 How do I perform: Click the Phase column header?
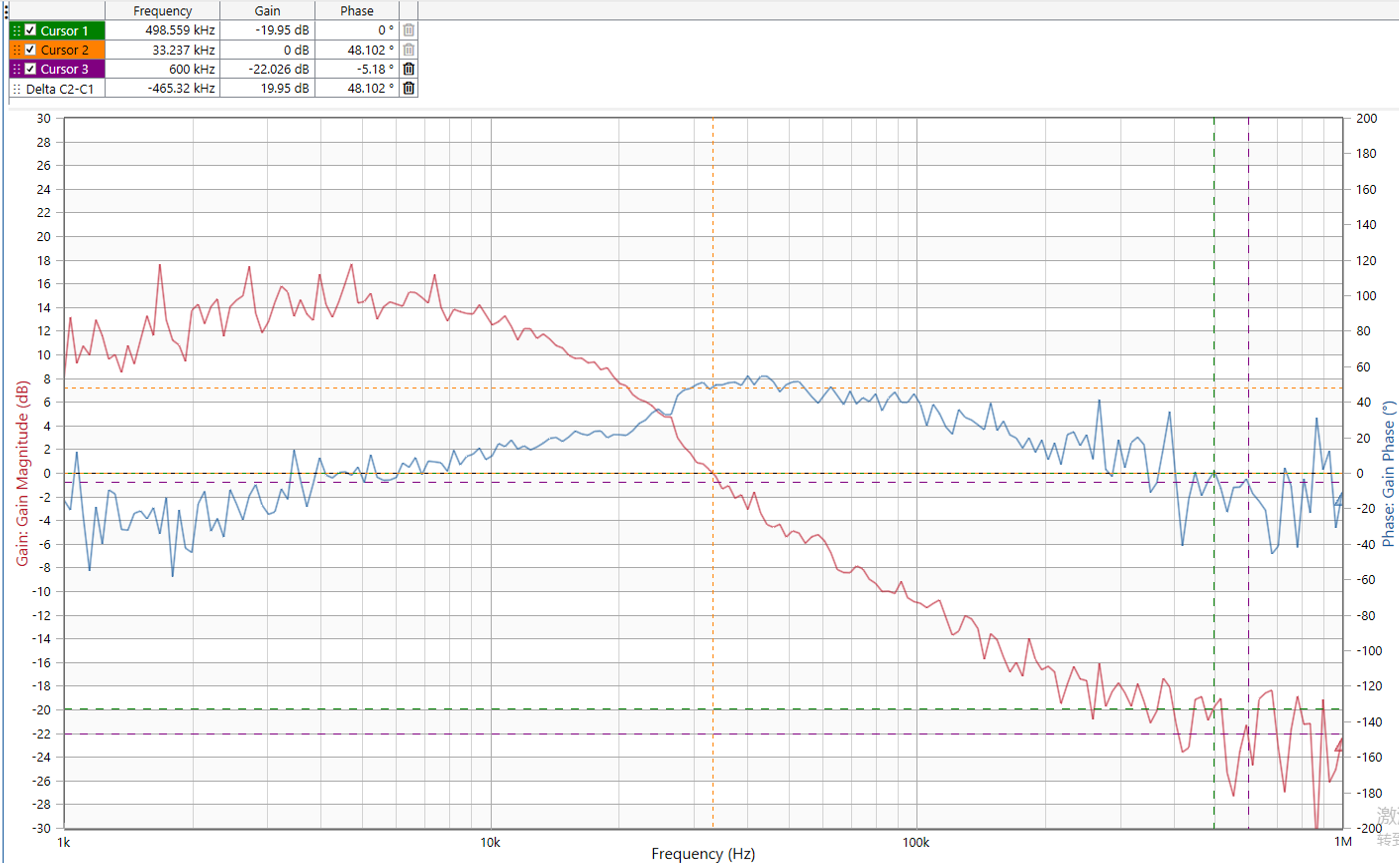click(356, 11)
